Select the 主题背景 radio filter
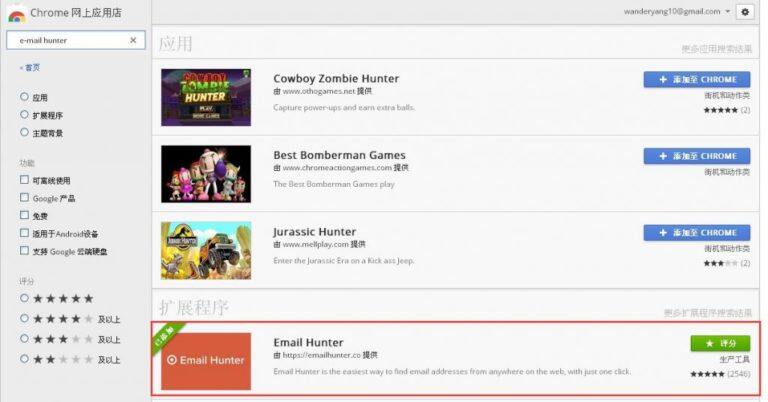768x402 pixels. point(24,132)
